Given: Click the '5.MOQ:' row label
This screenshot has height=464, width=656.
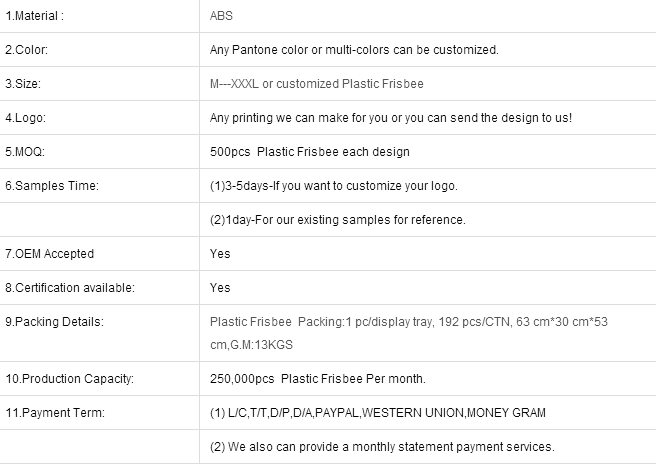Looking at the screenshot, I should coord(25,151).
